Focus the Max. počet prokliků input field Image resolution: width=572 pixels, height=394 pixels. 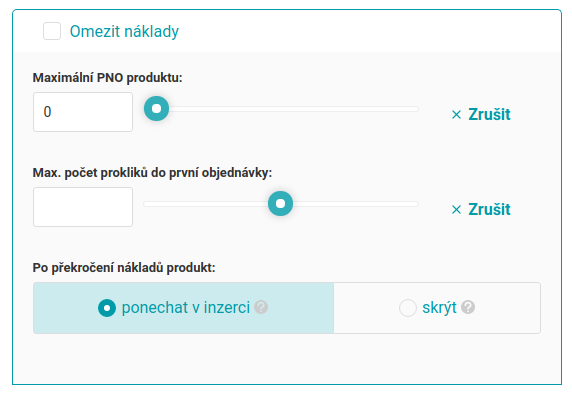tap(83, 207)
